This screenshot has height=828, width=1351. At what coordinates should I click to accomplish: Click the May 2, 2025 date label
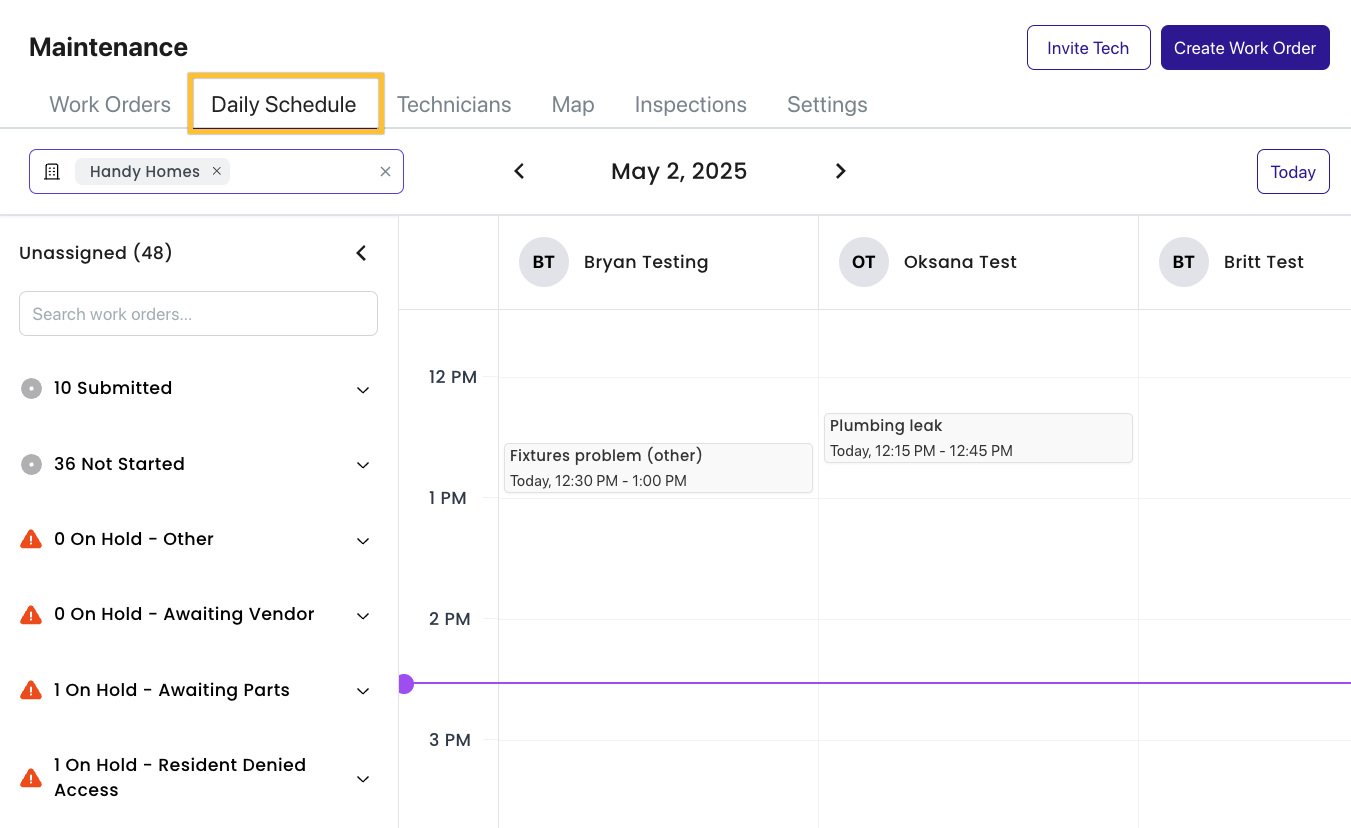pos(679,171)
